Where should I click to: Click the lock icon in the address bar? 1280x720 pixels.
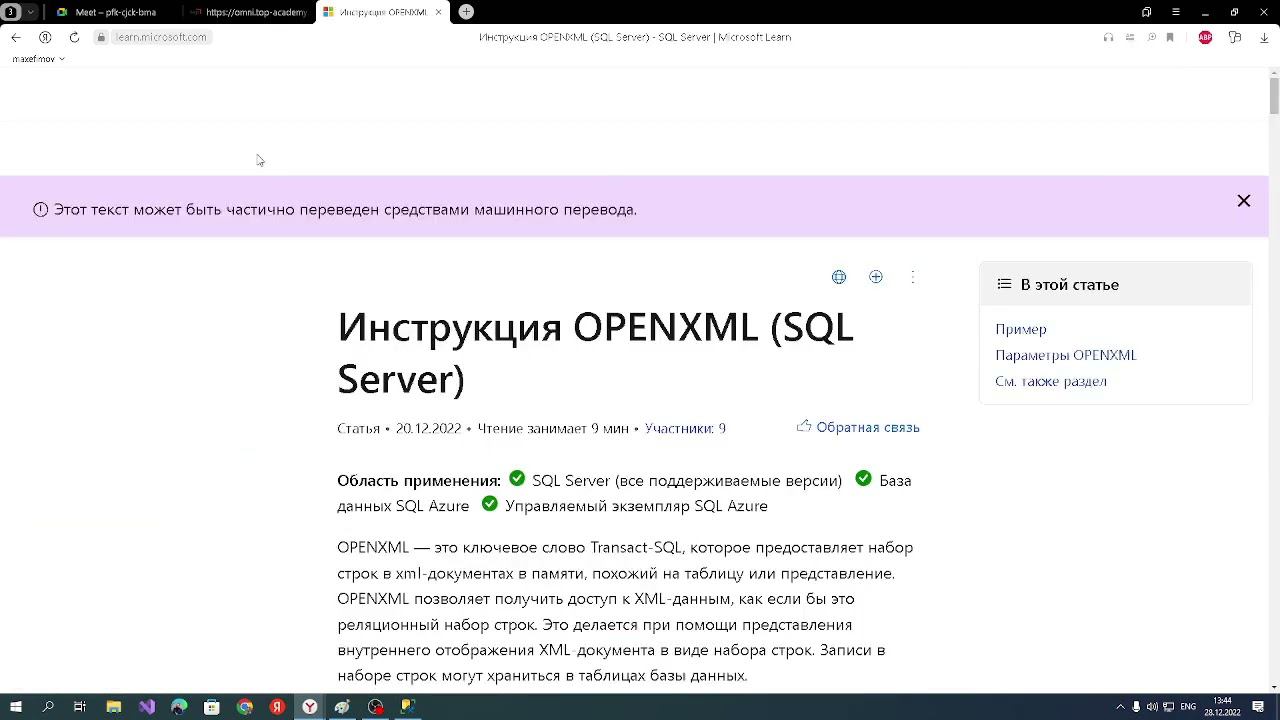[101, 37]
